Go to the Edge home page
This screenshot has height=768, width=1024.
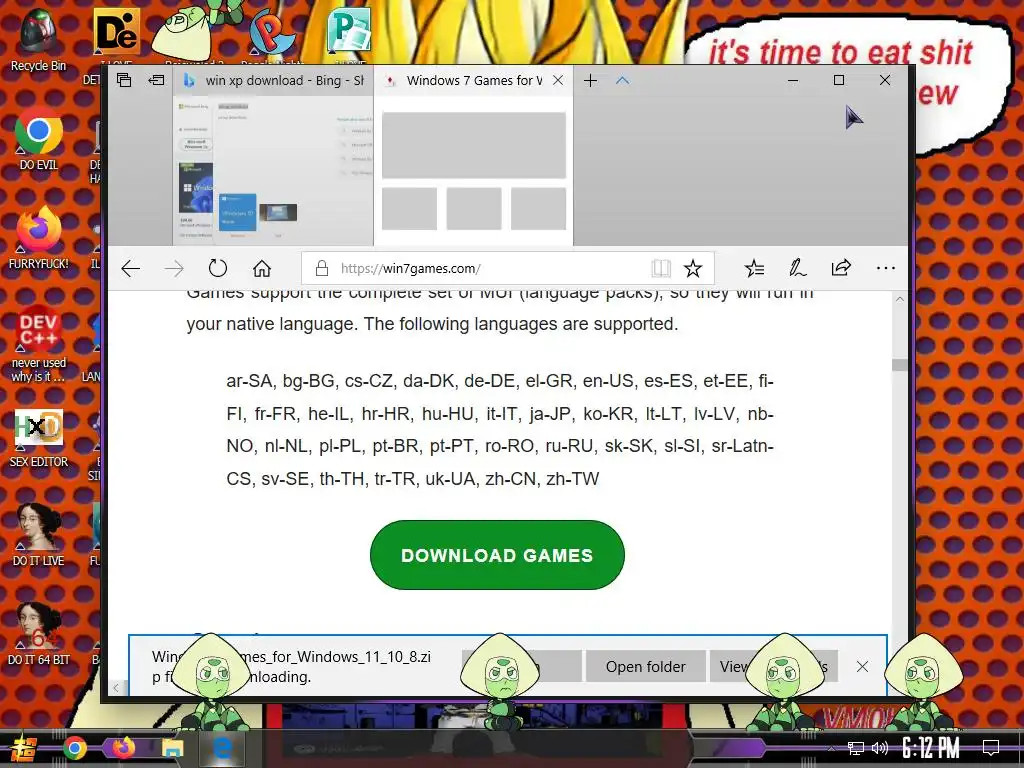click(262, 268)
